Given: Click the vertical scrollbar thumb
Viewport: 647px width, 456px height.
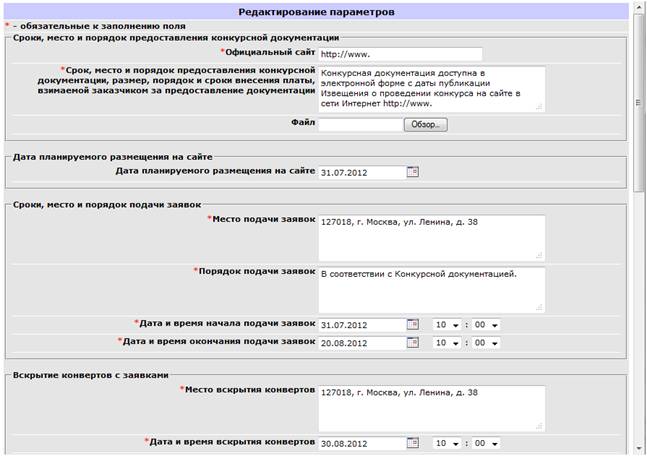Looking at the screenshot, I should 638,102.
